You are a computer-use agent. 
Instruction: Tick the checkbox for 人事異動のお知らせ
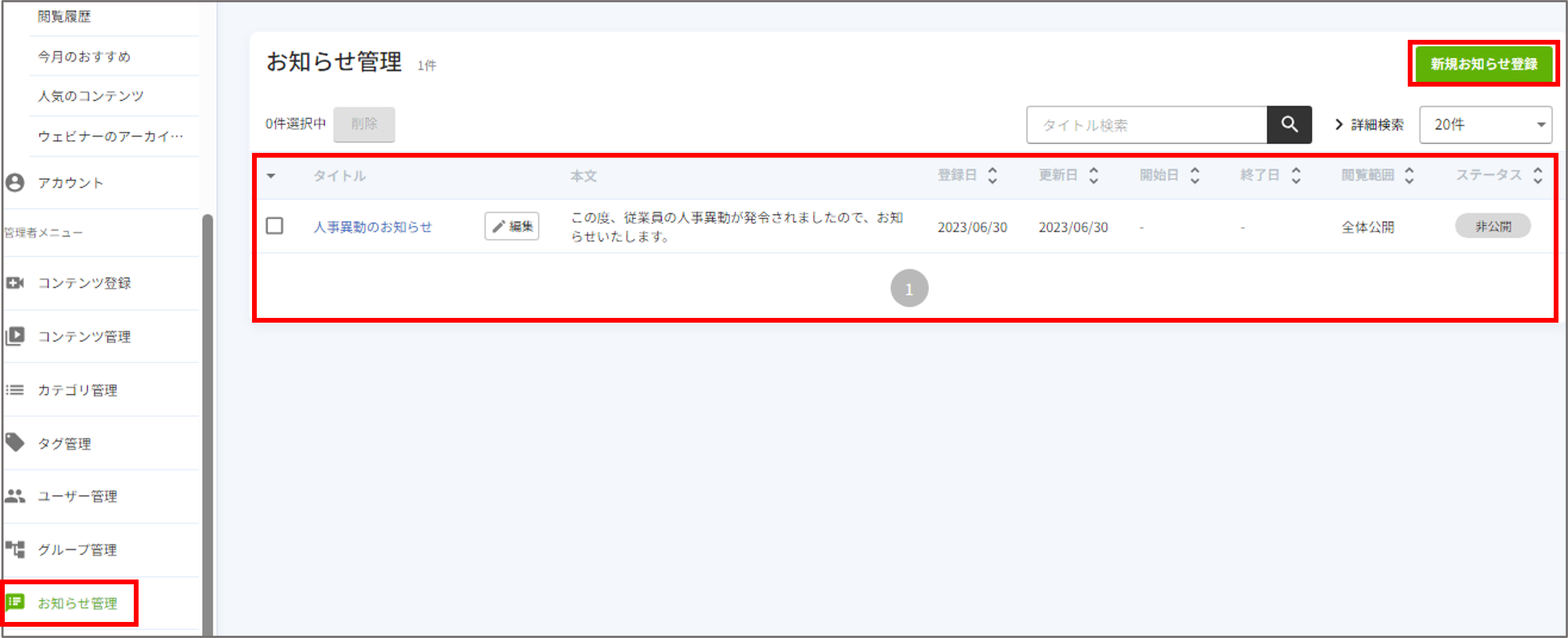click(x=275, y=226)
